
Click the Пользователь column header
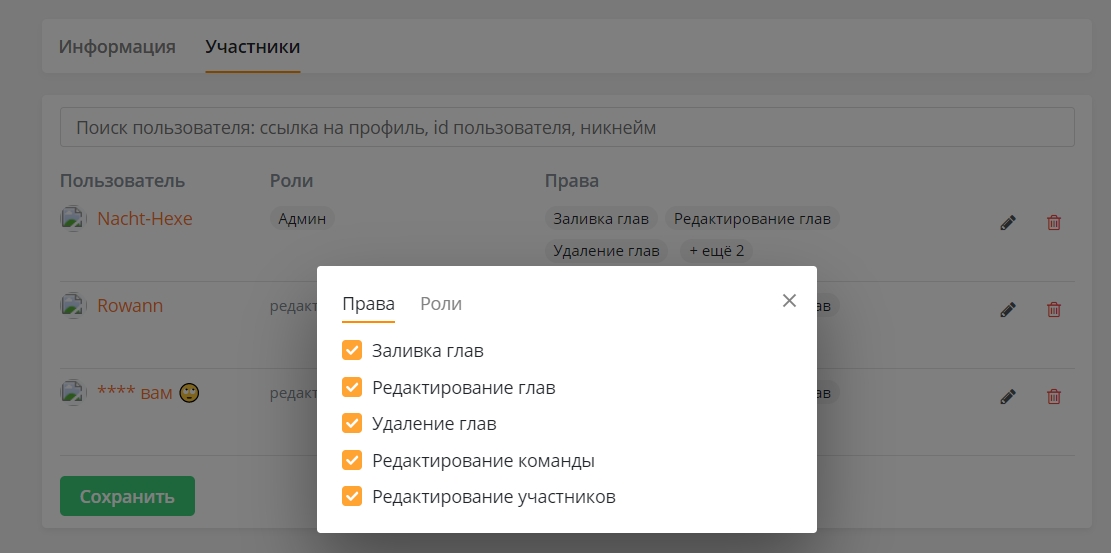click(123, 181)
